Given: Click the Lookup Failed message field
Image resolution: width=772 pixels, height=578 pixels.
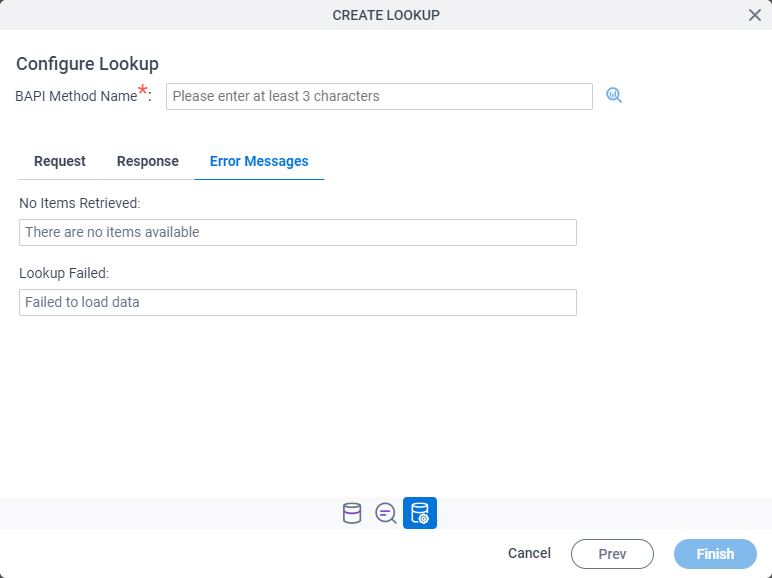Looking at the screenshot, I should tap(298, 302).
